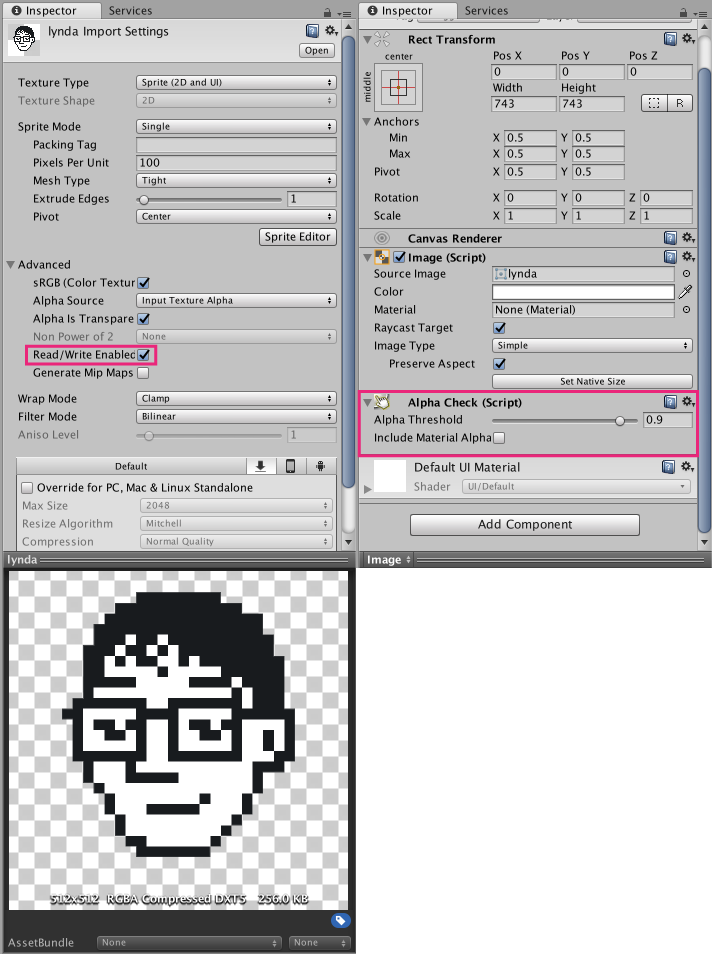Collapse the Advanced section
712x954 pixels.
click(10, 265)
